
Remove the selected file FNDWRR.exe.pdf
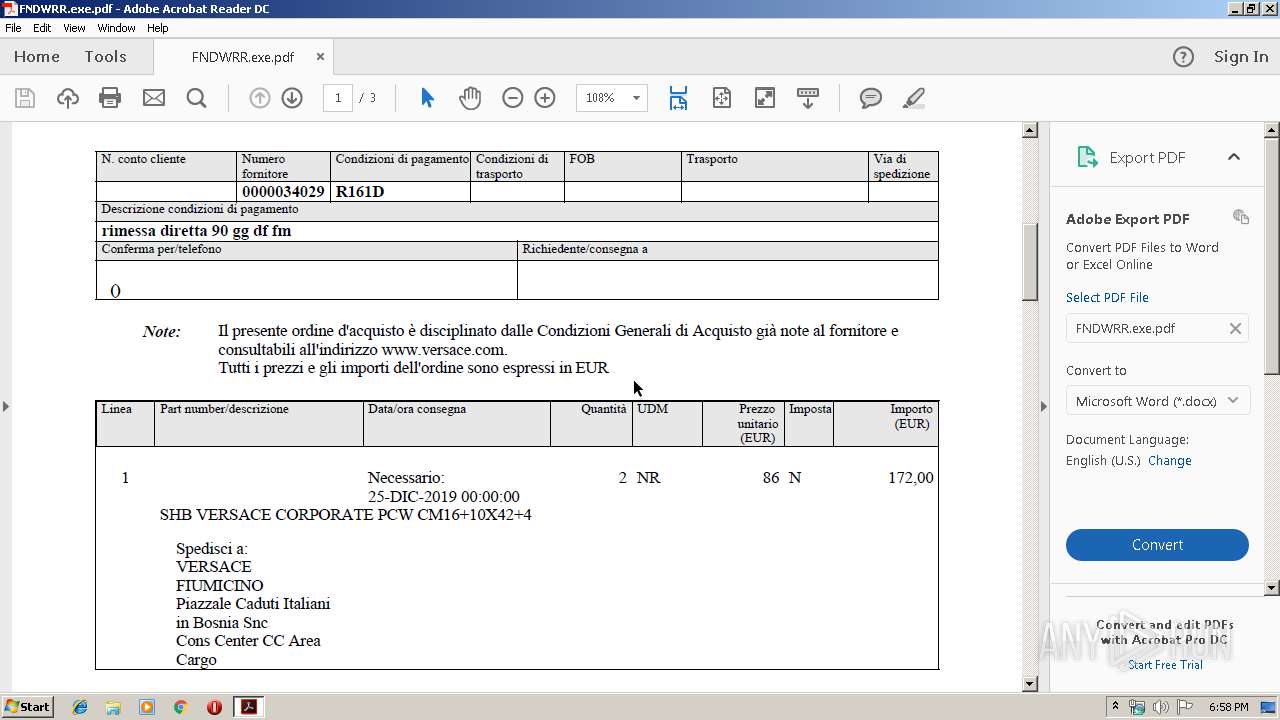pyautogui.click(x=1235, y=328)
